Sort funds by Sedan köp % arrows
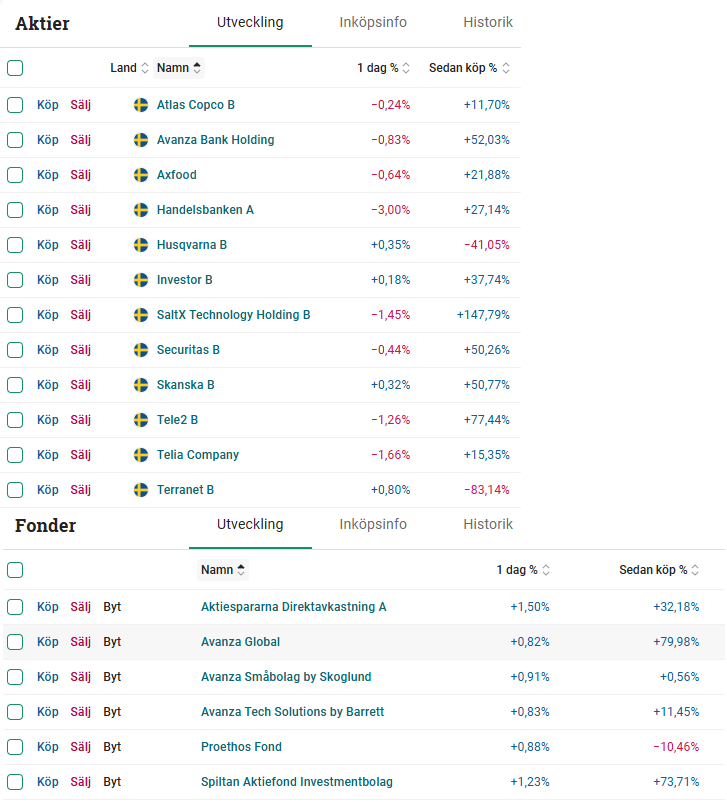 pos(696,570)
